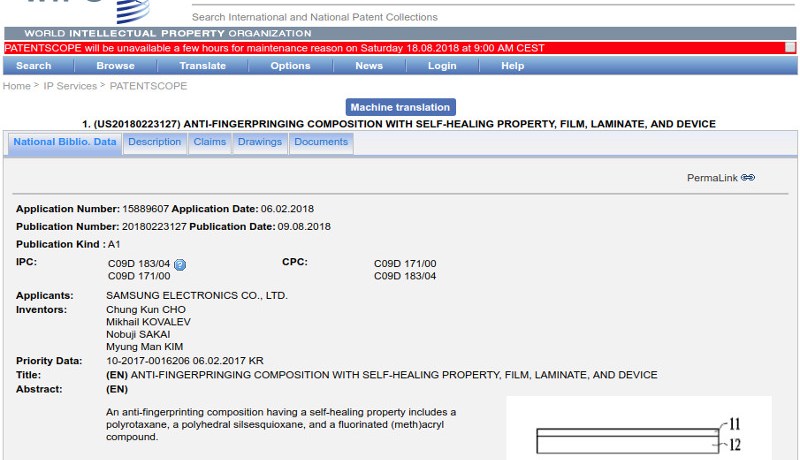Open the Drawings tab

260,142
